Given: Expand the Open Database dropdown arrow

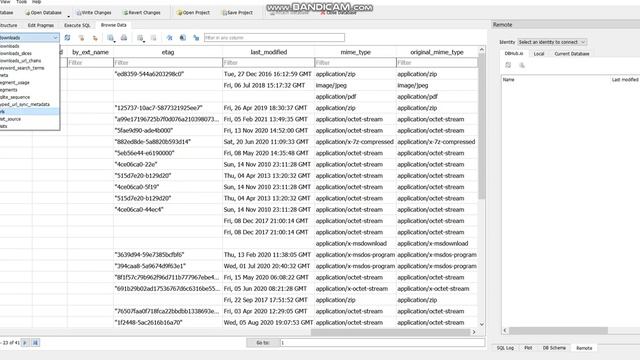Looking at the screenshot, I should coord(68,16).
